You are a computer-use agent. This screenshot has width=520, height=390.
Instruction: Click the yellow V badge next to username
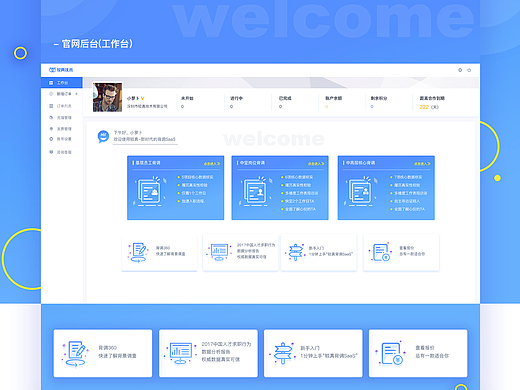click(x=143, y=98)
